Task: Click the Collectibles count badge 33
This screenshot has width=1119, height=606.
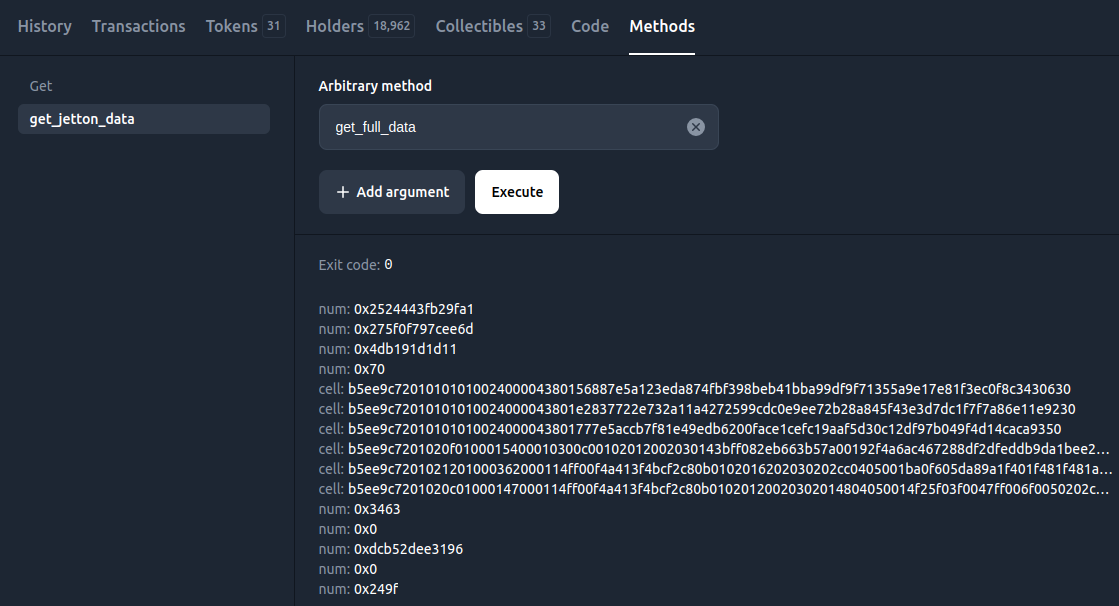Action: [x=538, y=26]
